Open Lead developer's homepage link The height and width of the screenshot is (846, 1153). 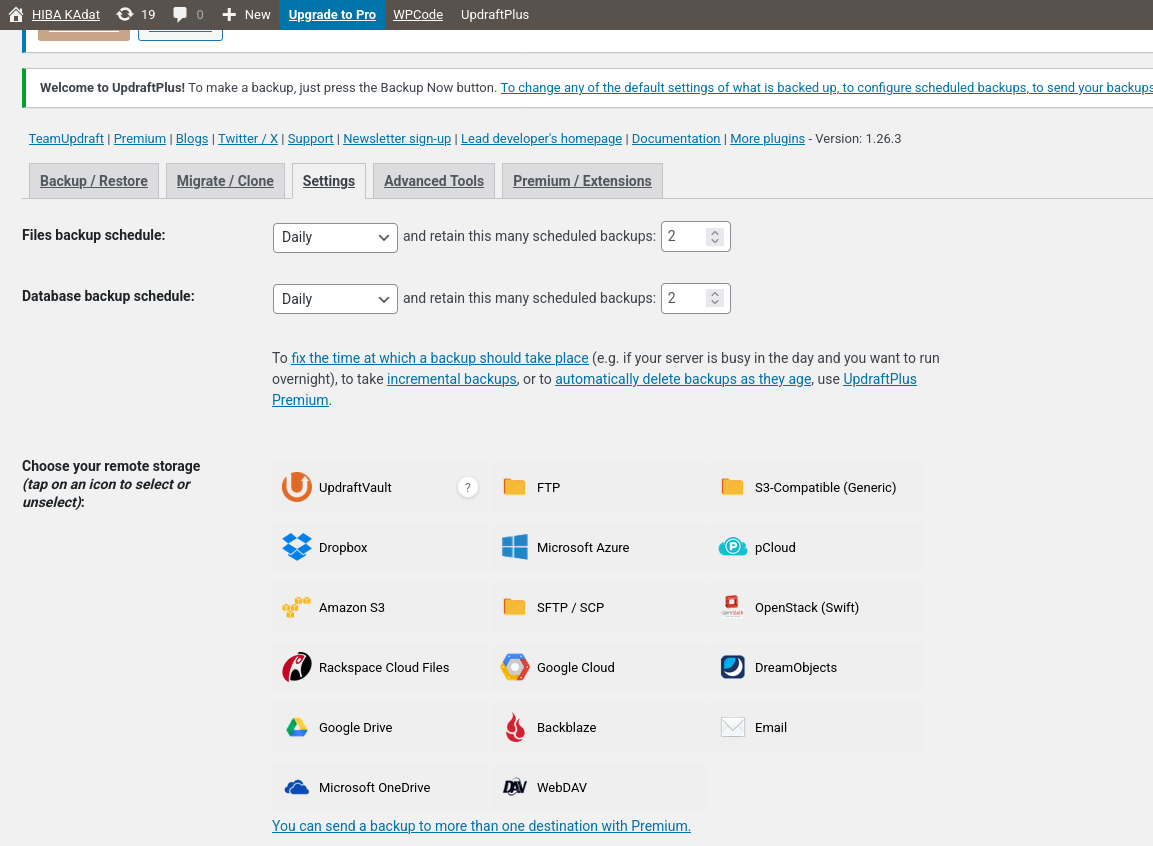[x=541, y=138]
